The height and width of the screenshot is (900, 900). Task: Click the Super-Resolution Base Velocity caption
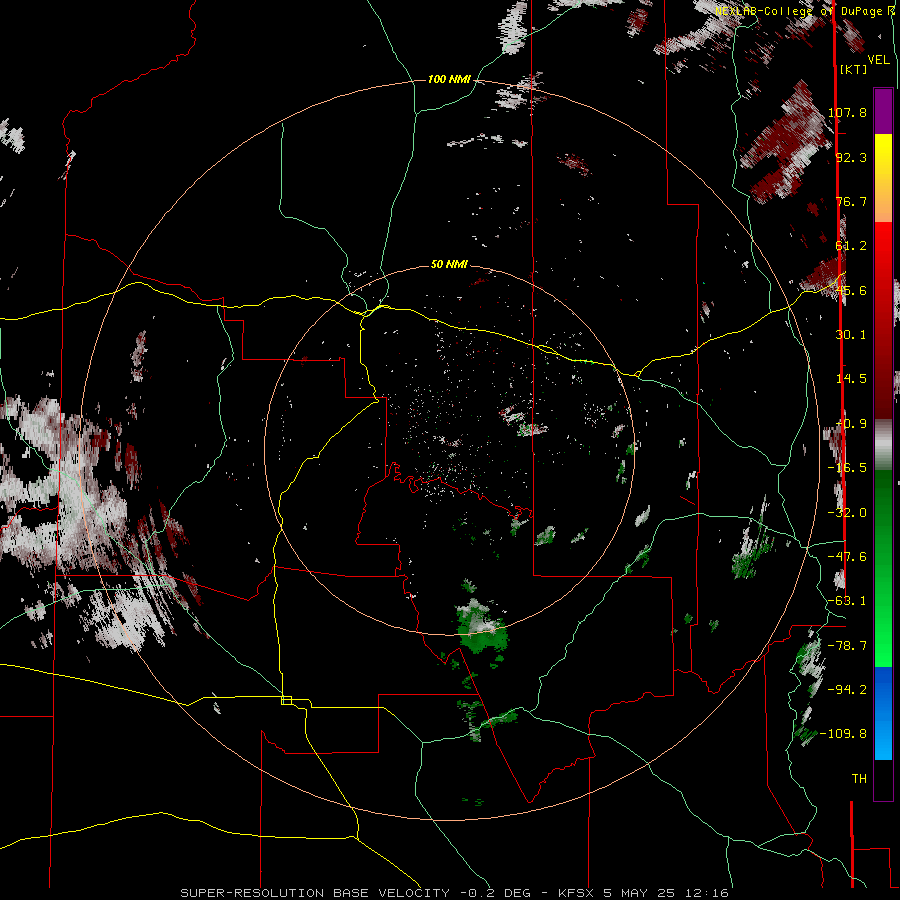(454, 893)
